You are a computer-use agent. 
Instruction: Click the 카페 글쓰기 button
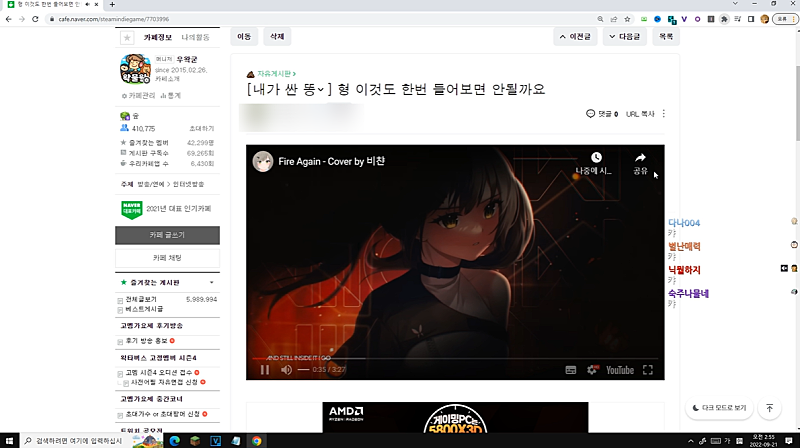[x=167, y=235]
